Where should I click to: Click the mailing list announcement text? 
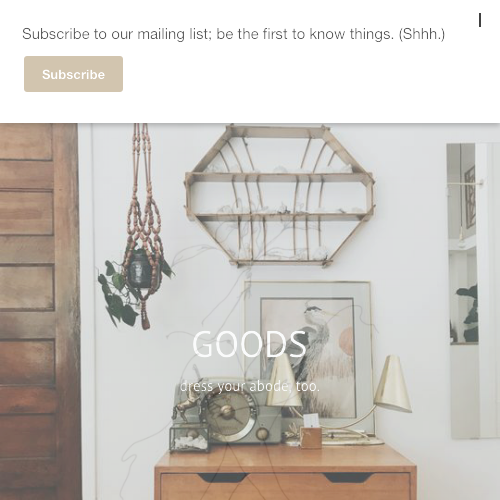[x=233, y=34]
